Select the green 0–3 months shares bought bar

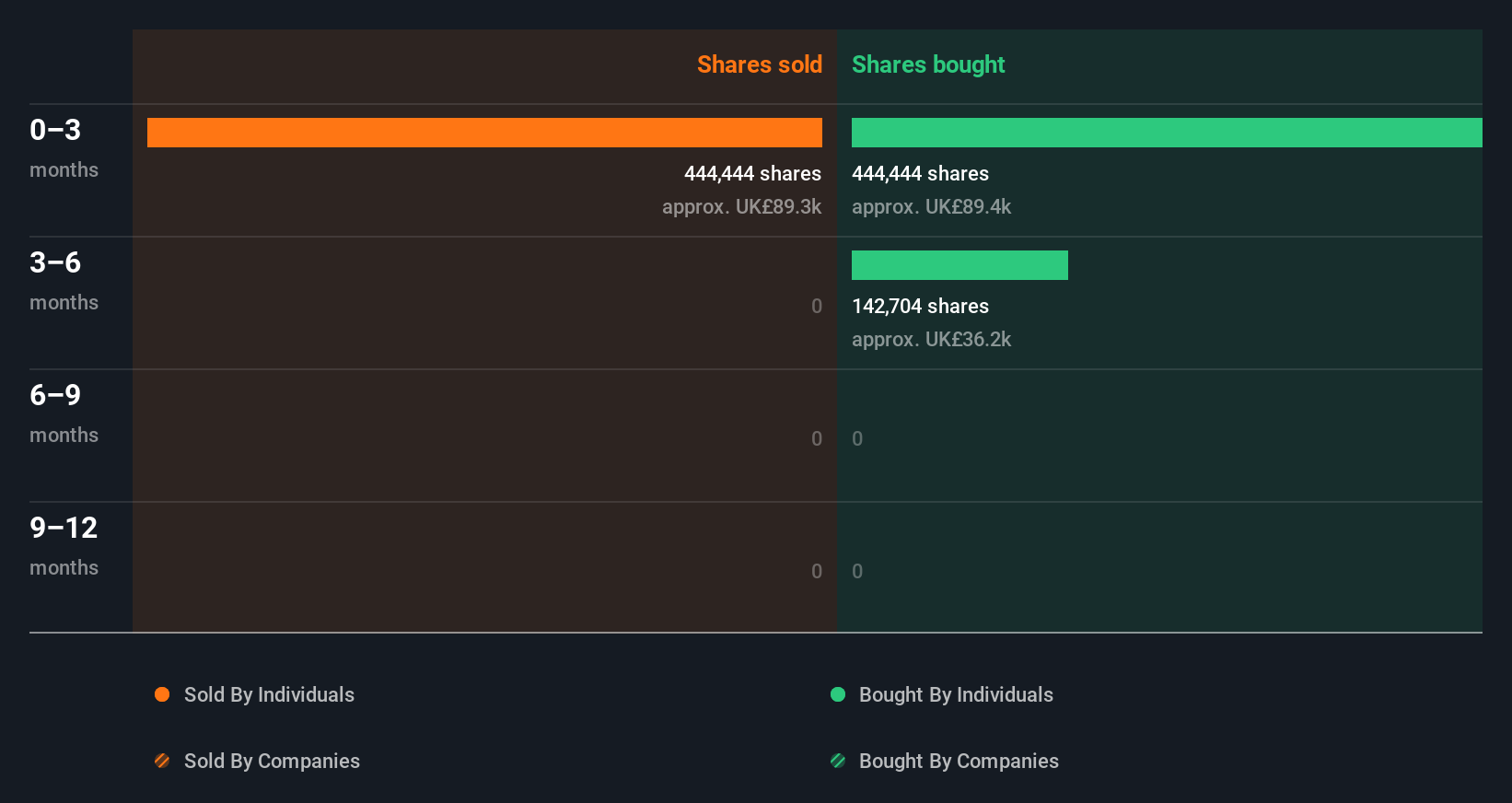(x=1167, y=133)
